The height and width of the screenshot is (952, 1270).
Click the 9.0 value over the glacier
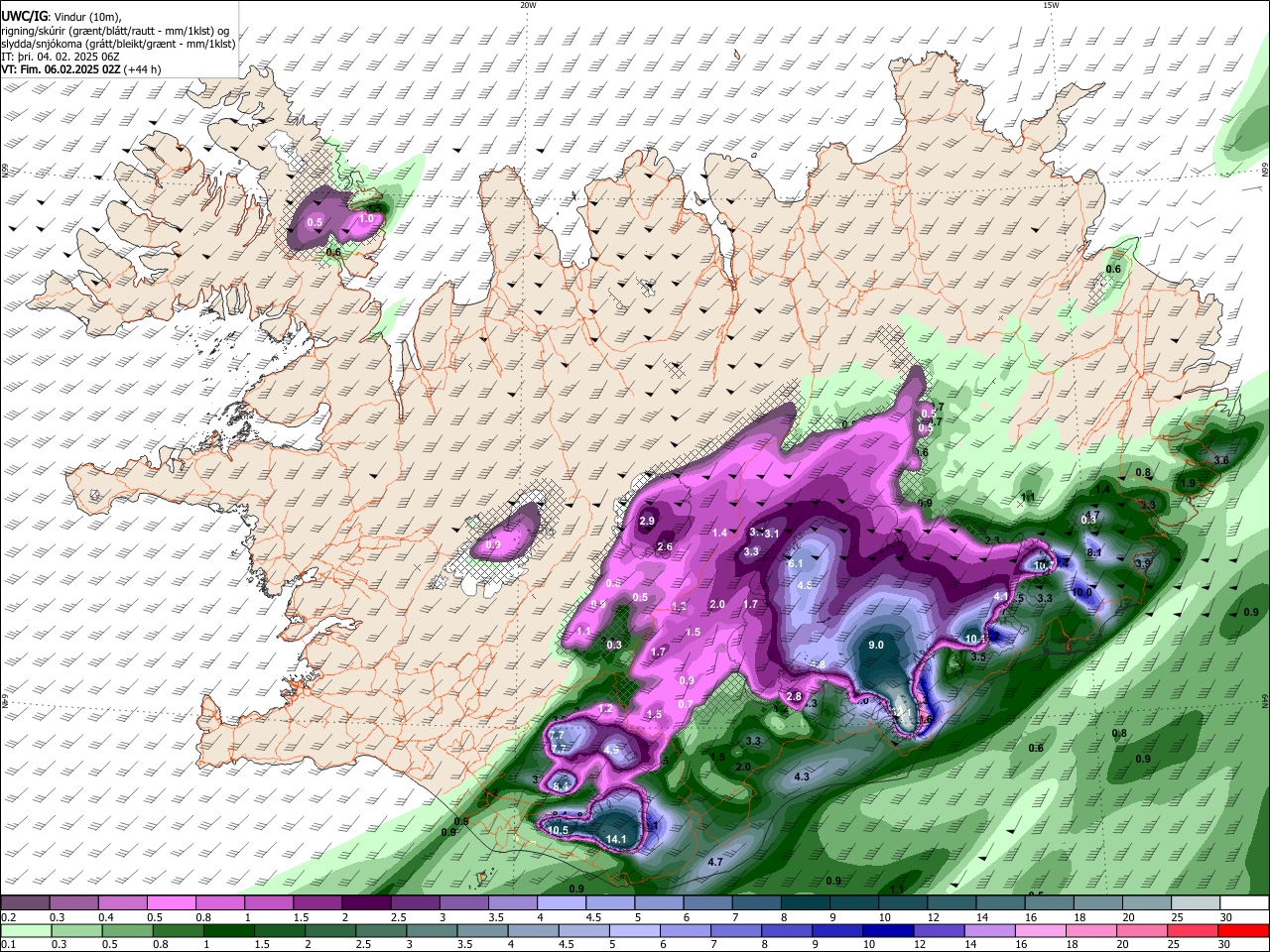(x=876, y=646)
